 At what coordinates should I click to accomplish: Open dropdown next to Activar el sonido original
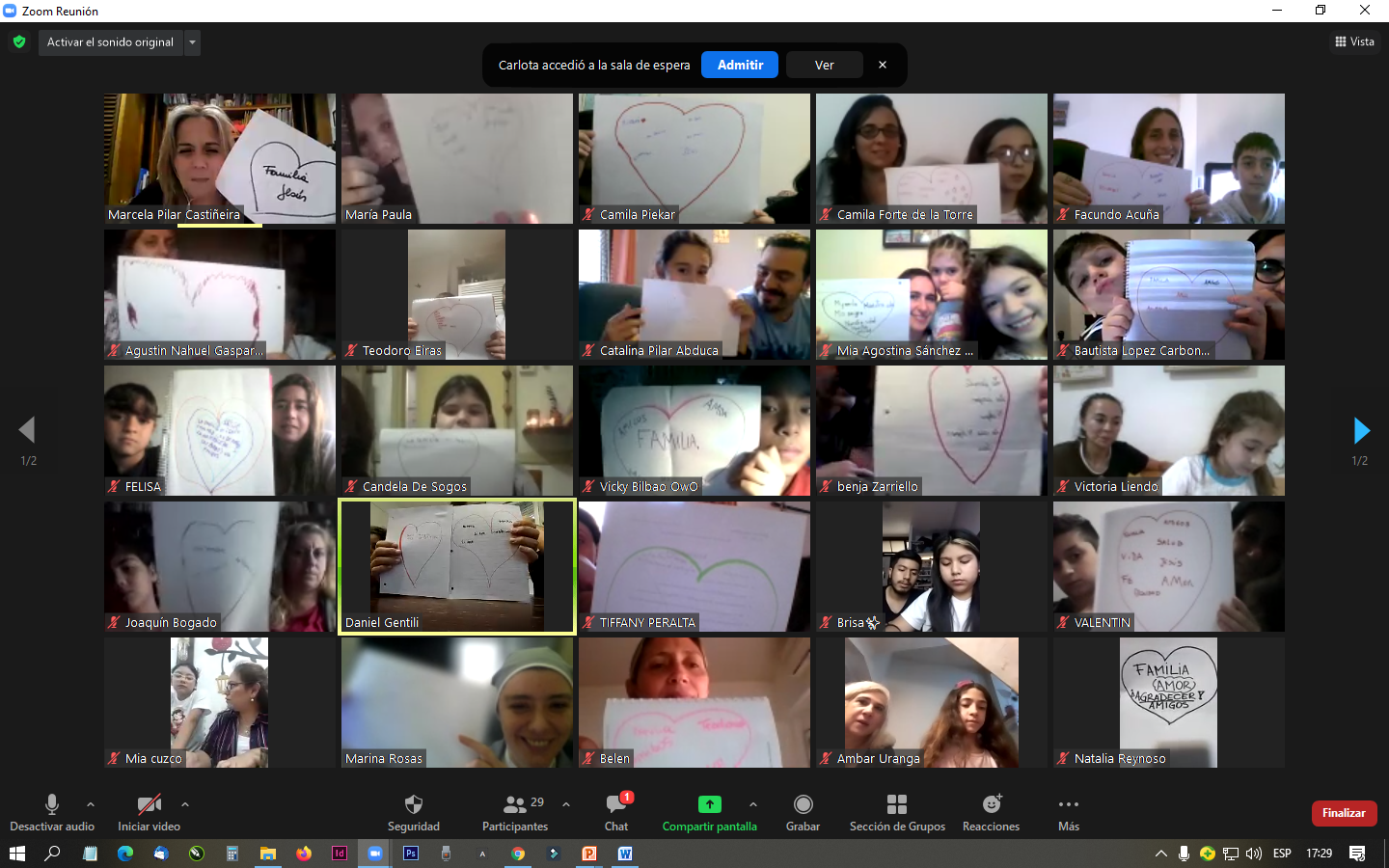click(192, 42)
